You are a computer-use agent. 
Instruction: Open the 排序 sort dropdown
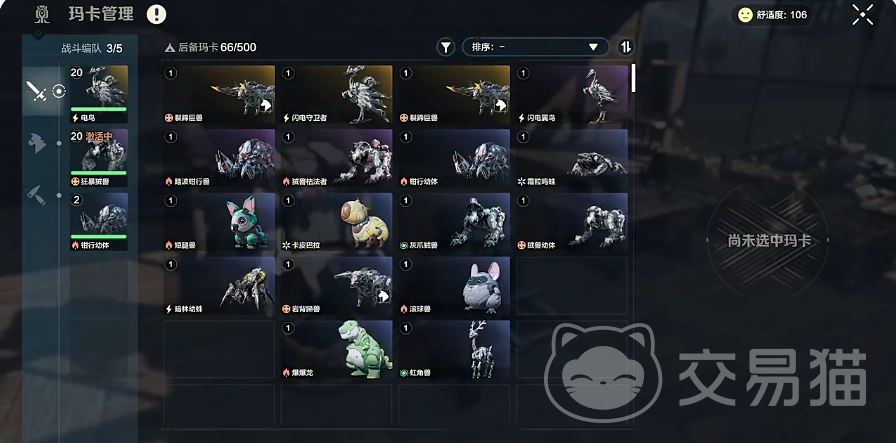(x=535, y=47)
